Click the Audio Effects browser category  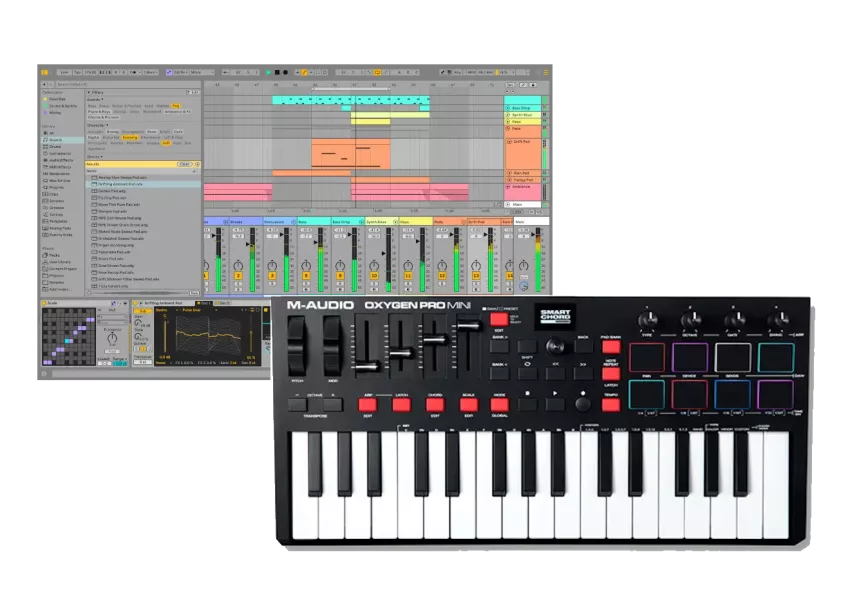62,160
